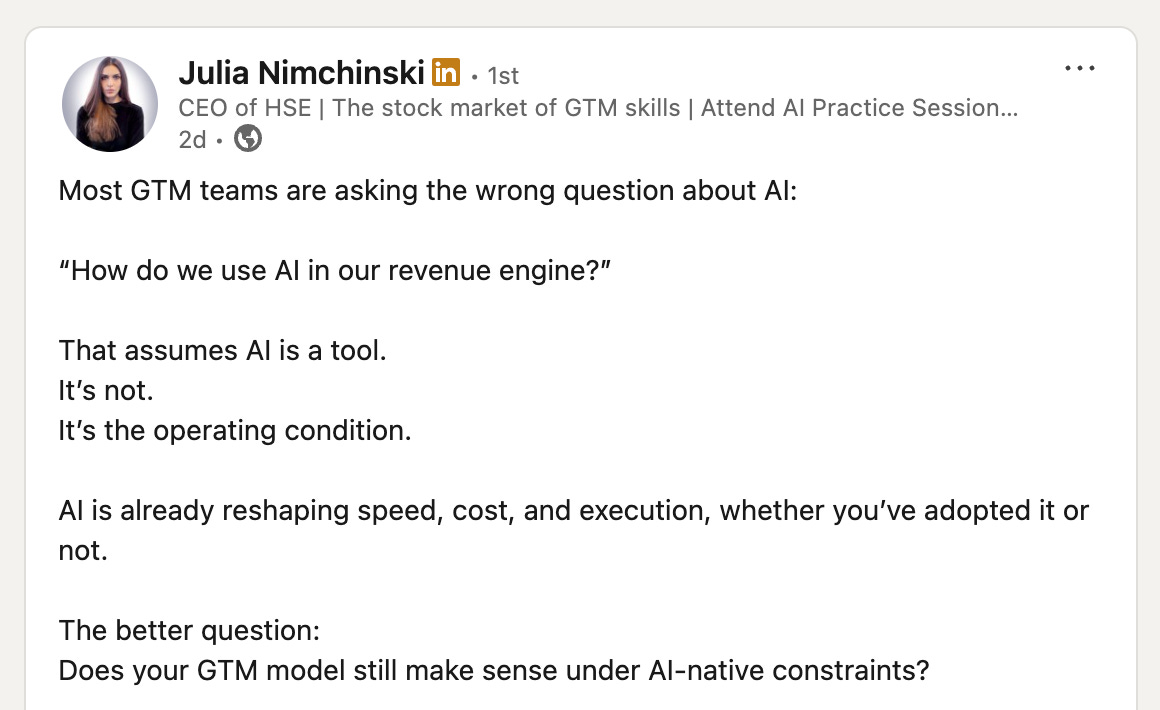Click the globe public visibility icon
Viewport: 1160px width, 710px height.
coord(248,138)
